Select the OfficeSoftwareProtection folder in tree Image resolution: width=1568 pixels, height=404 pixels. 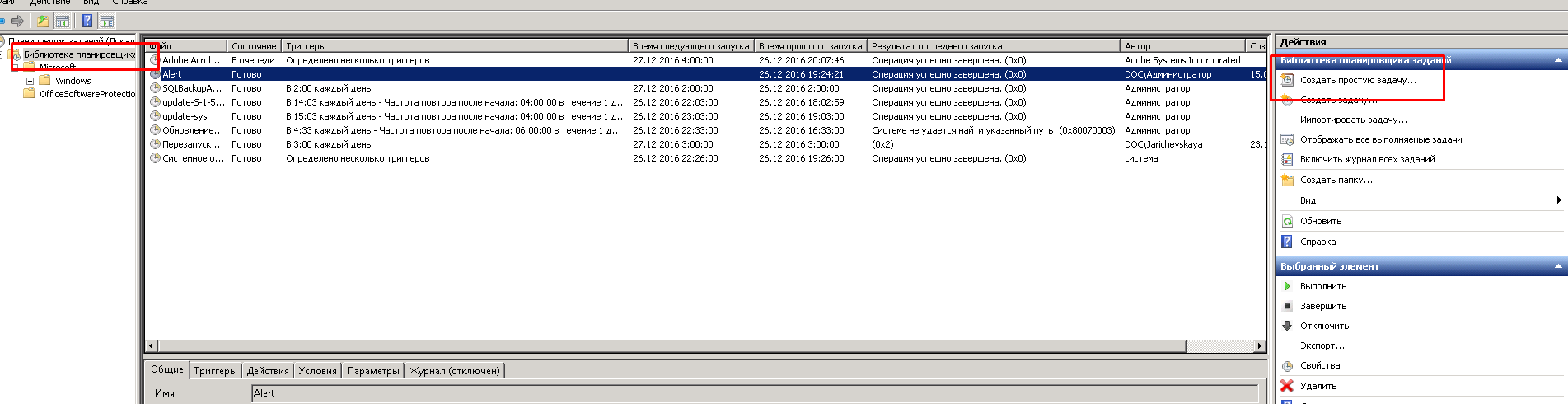pos(87,94)
